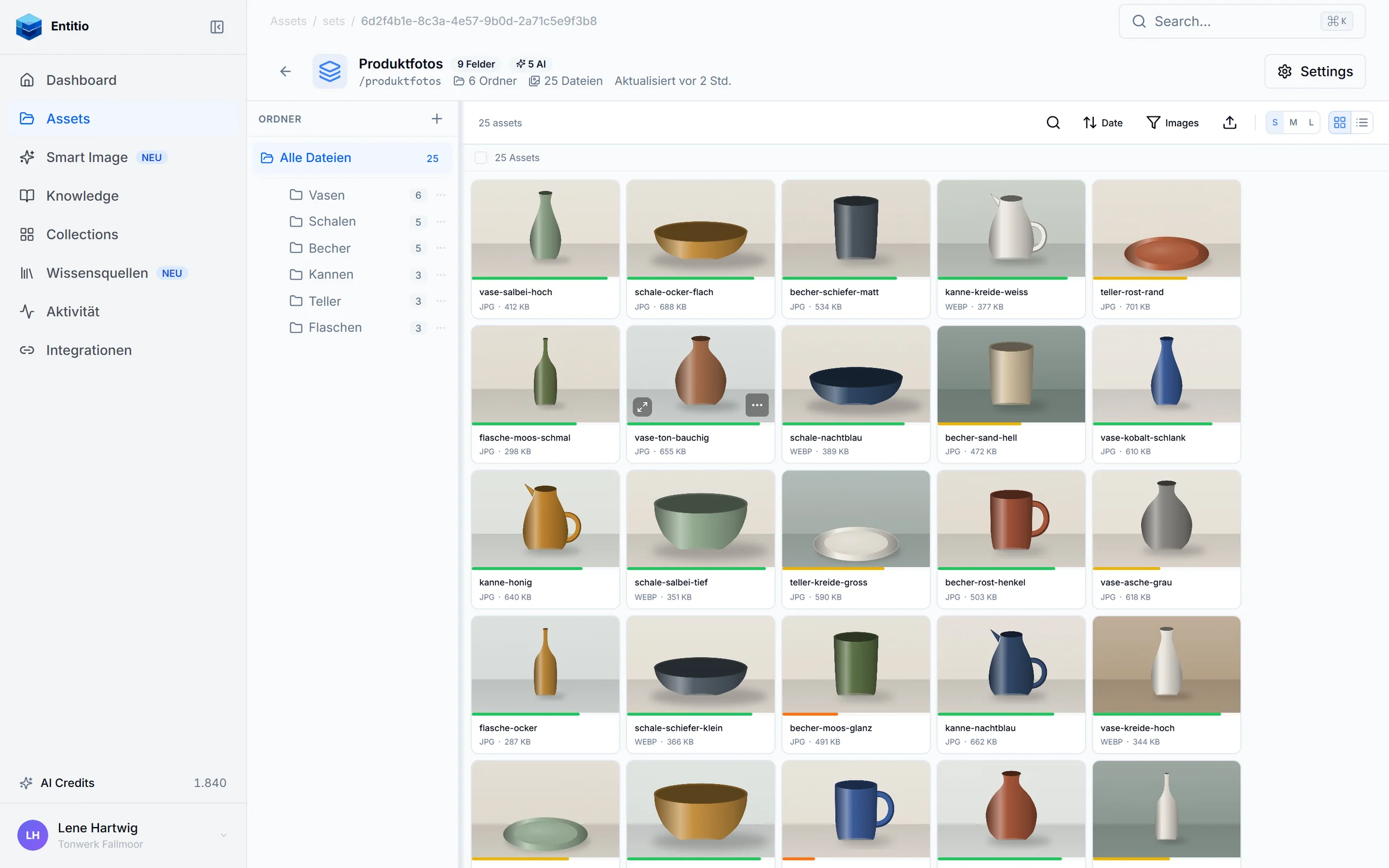Open options menu for Teller folder
This screenshot has height=868, width=1389.
point(440,301)
